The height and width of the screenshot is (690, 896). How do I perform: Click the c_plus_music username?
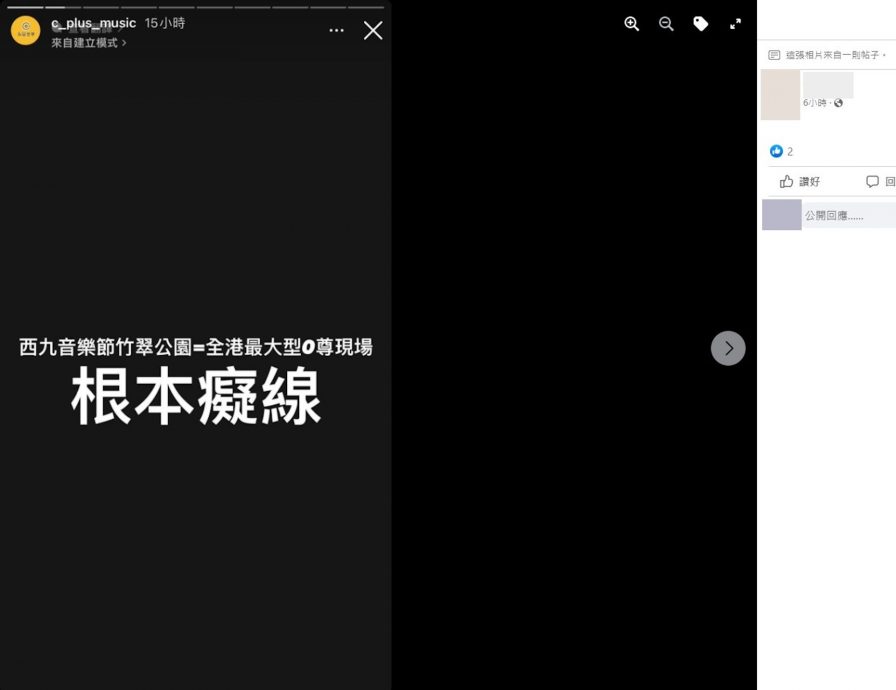93,22
